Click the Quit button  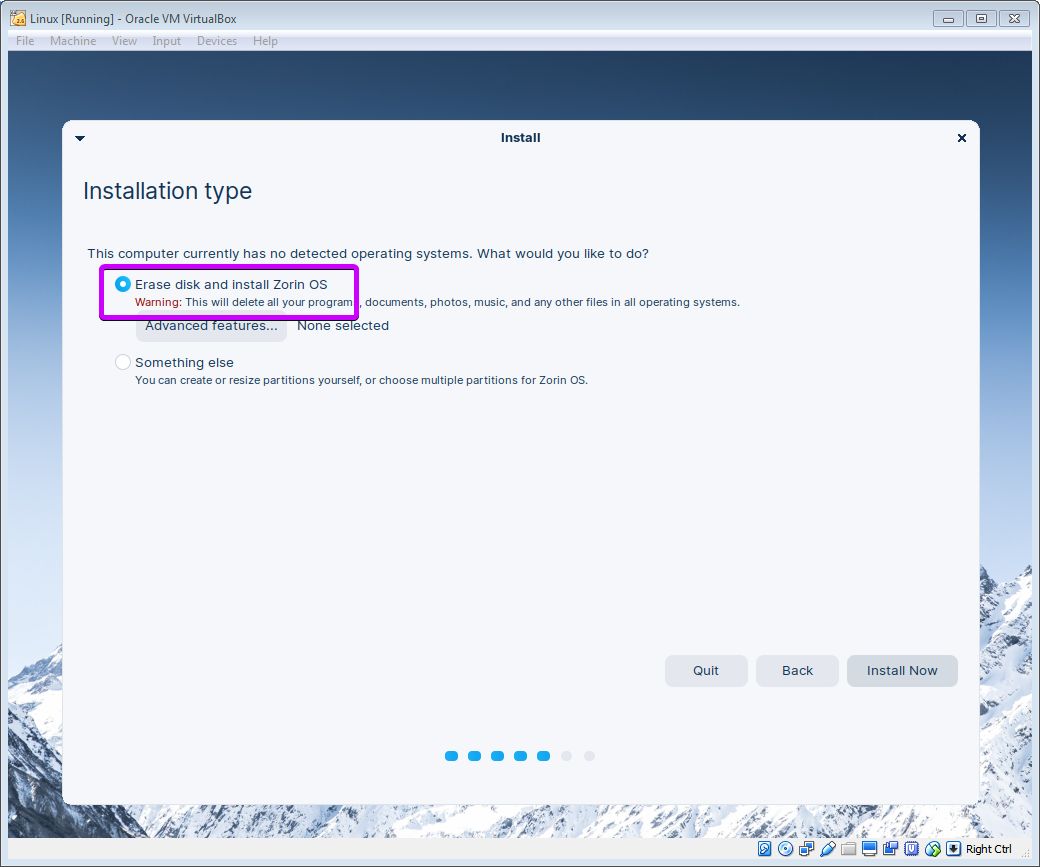(706, 671)
